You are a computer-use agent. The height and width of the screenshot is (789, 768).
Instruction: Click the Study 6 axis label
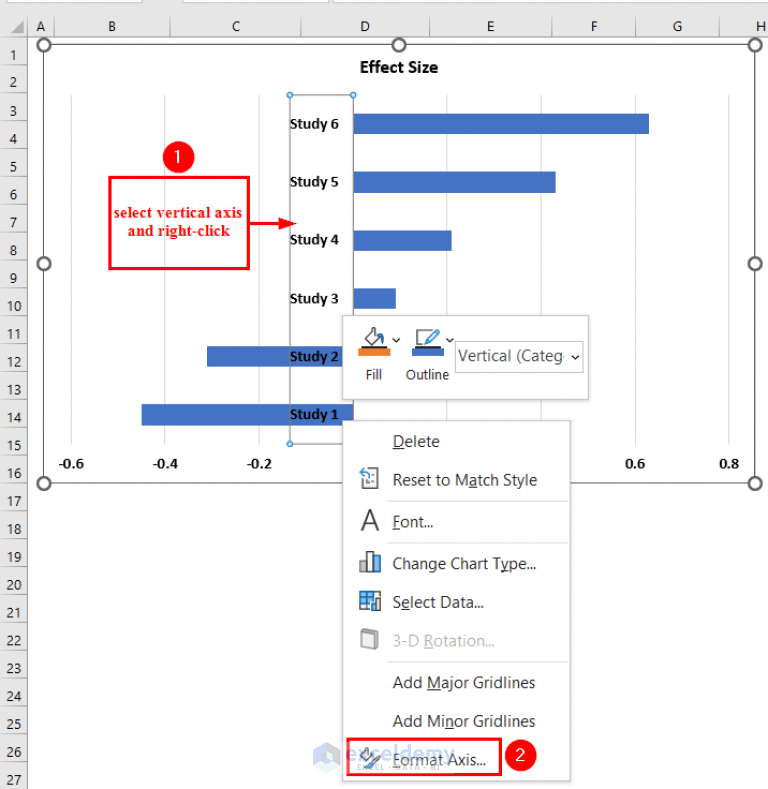coord(314,124)
